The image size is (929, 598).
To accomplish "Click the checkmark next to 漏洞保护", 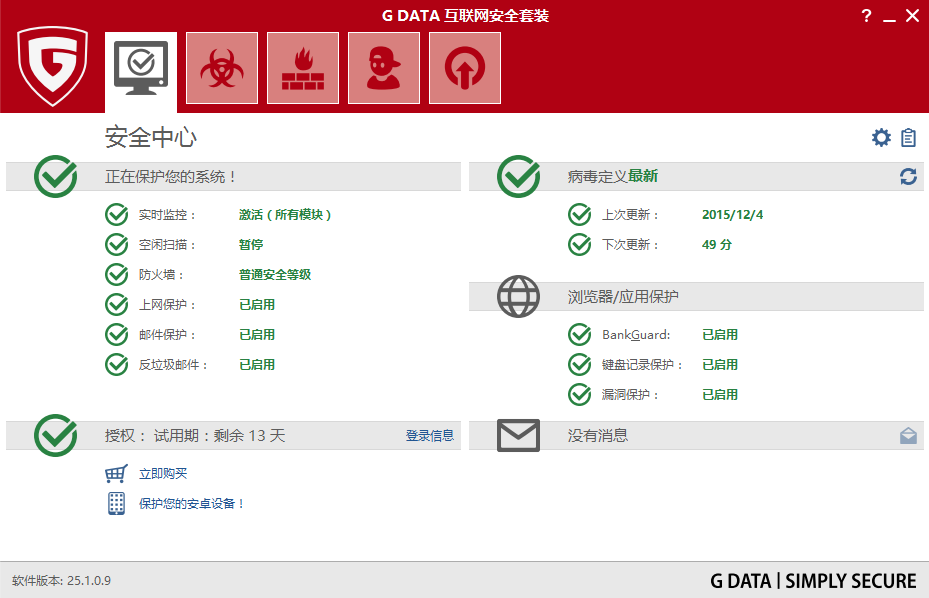I will 579,394.
